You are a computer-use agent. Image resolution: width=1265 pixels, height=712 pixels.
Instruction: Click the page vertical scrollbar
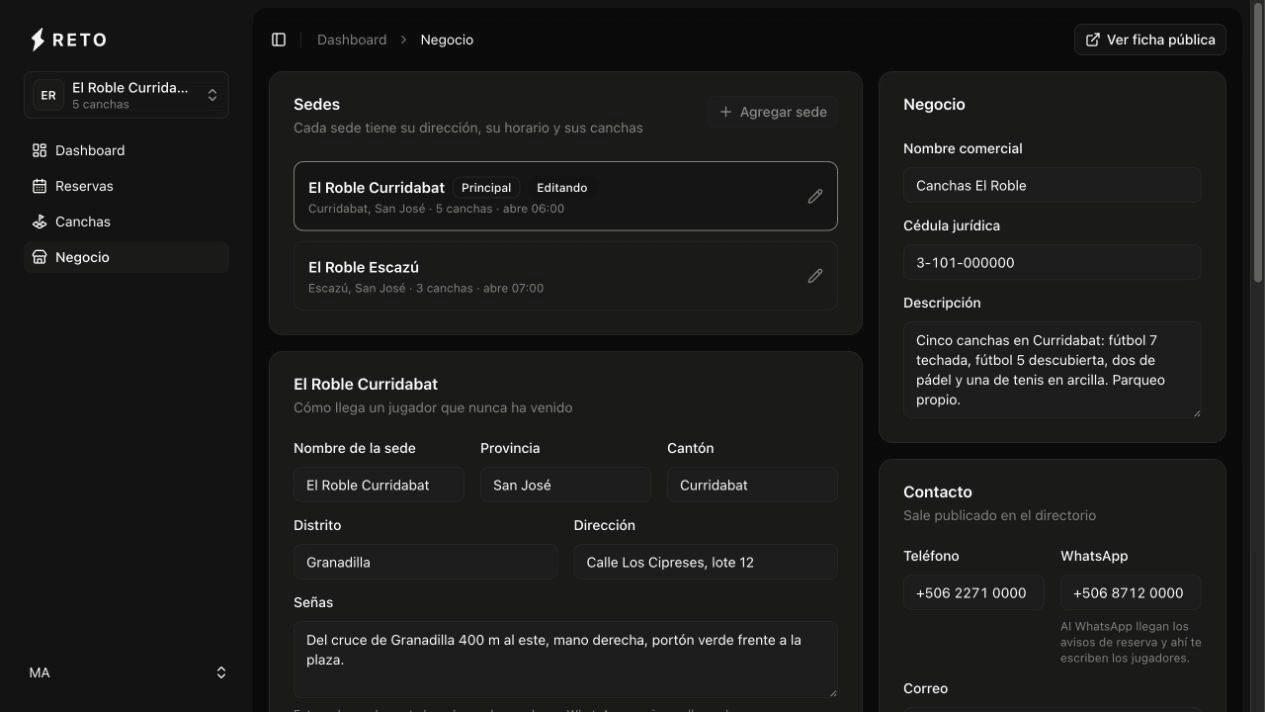[x=1257, y=145]
